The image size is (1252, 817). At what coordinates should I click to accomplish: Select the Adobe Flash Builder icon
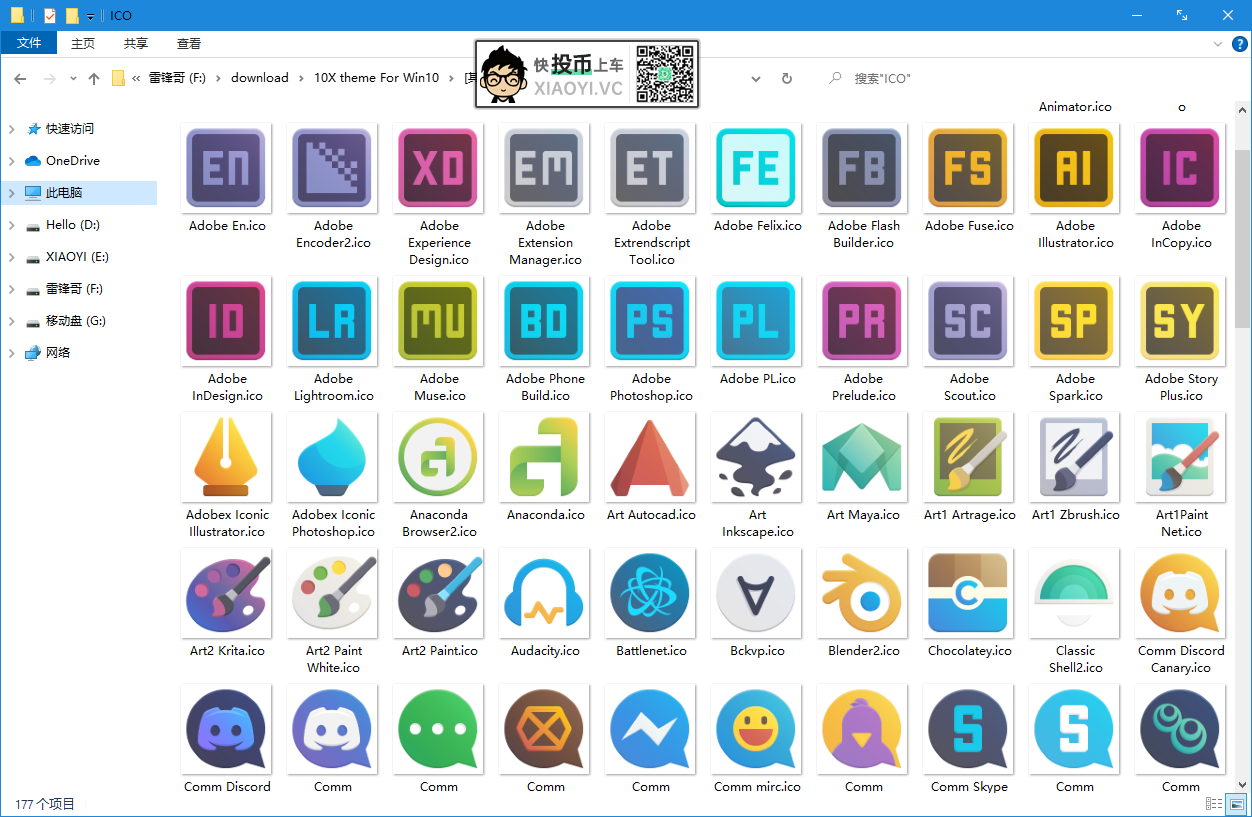863,168
